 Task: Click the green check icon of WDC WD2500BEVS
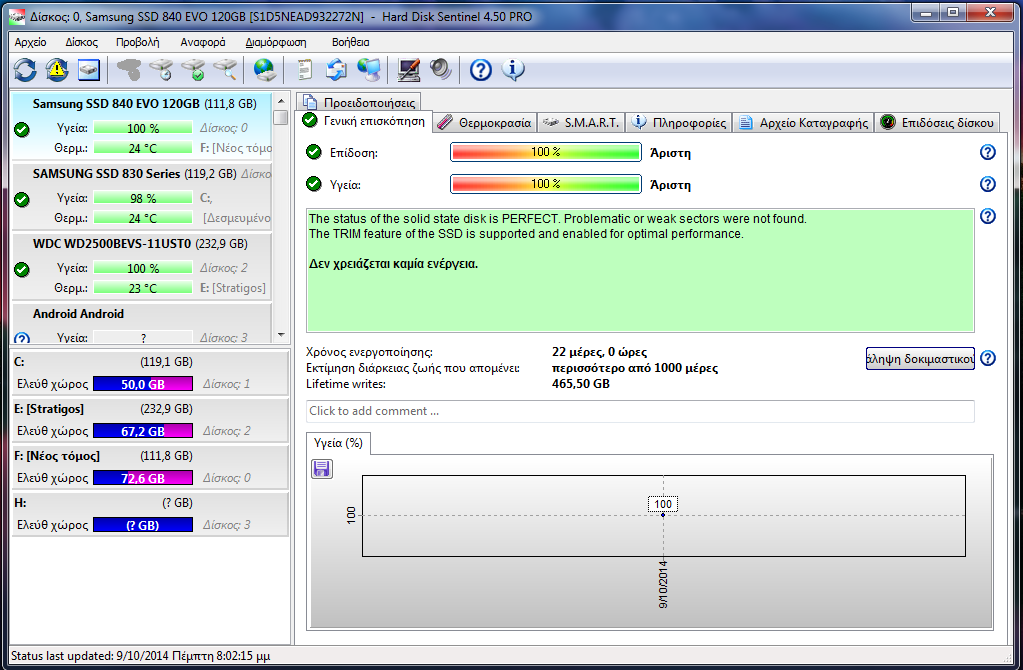[x=22, y=269]
